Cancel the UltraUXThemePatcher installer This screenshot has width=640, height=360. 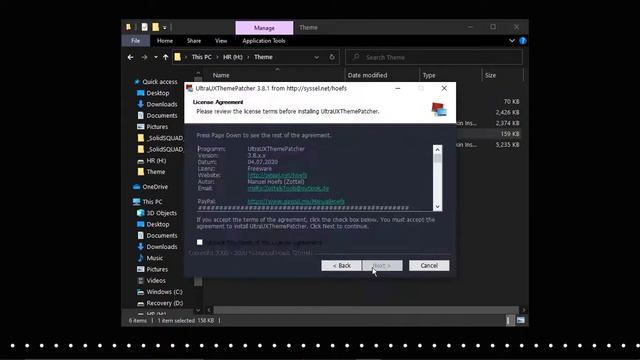(429, 265)
